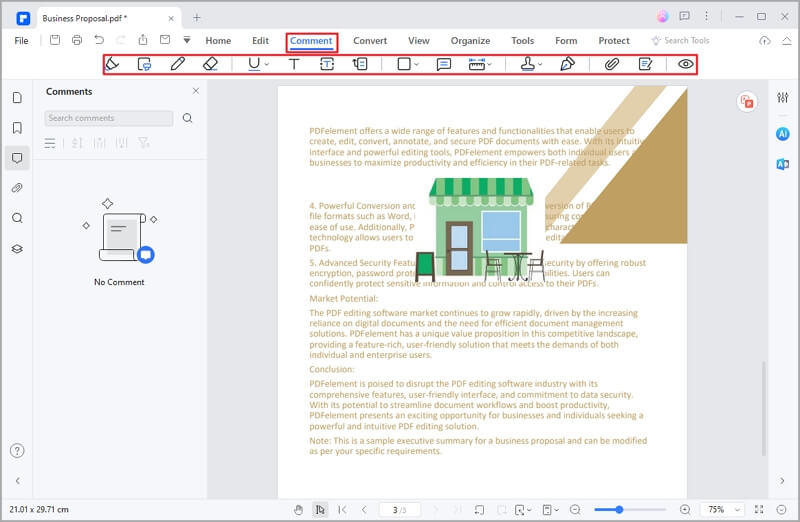This screenshot has width=800, height=522.
Task: Click the comments search magnifier button
Action: point(188,118)
